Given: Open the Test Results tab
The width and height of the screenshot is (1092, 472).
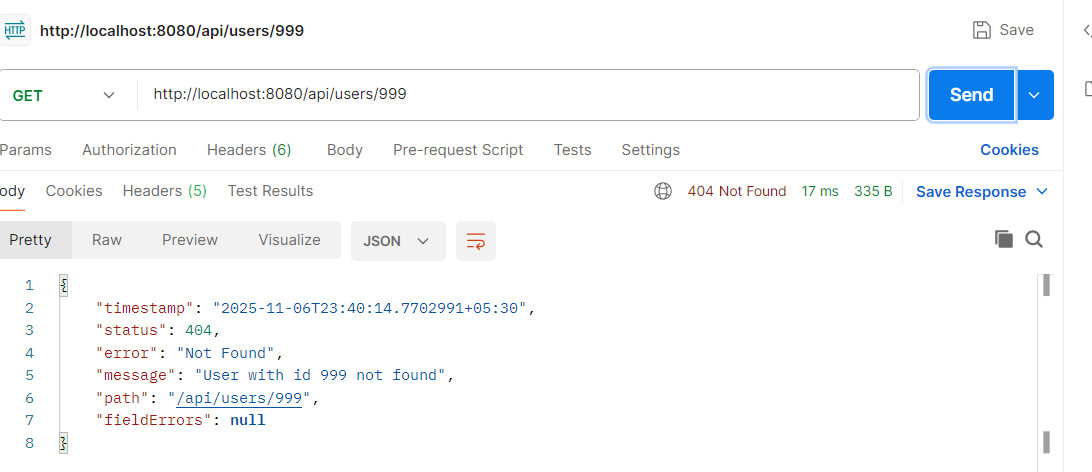Looking at the screenshot, I should click(x=270, y=191).
